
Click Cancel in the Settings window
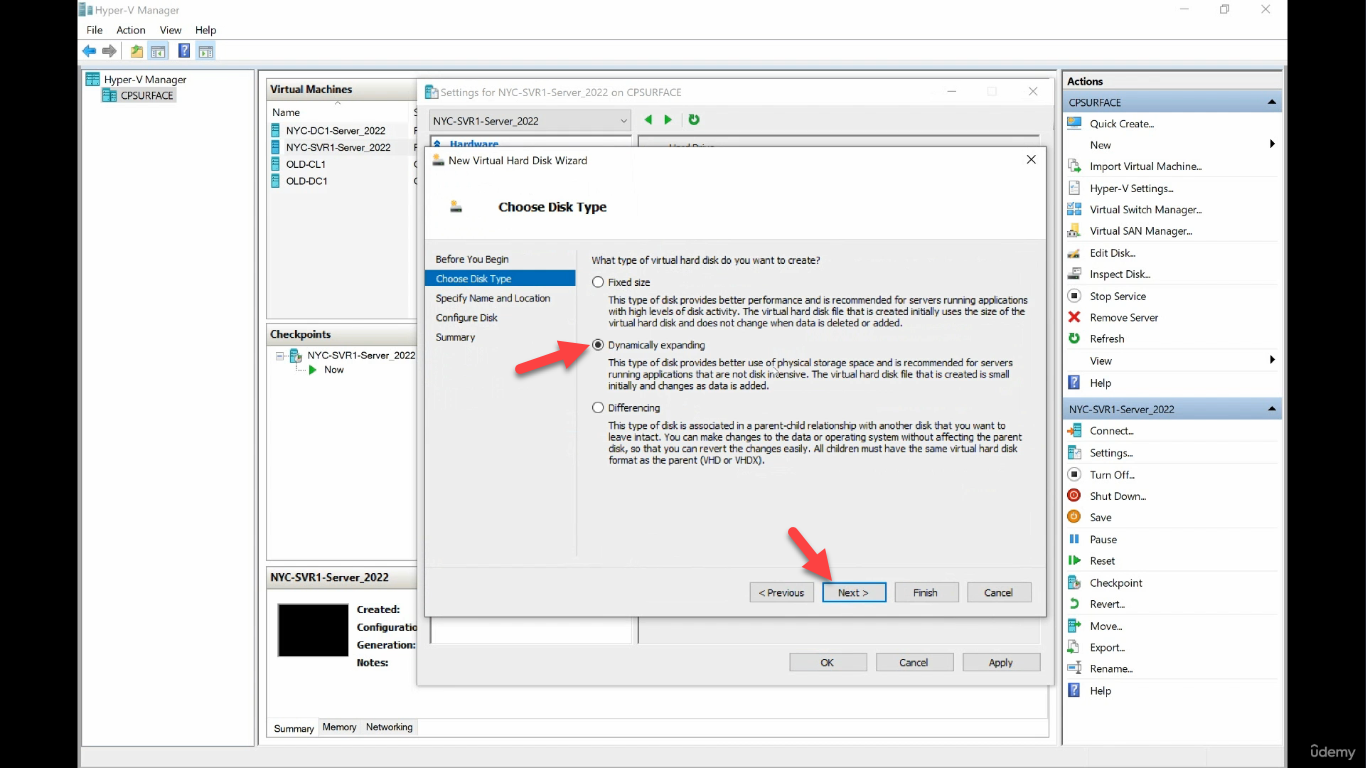pyautogui.click(x=914, y=662)
